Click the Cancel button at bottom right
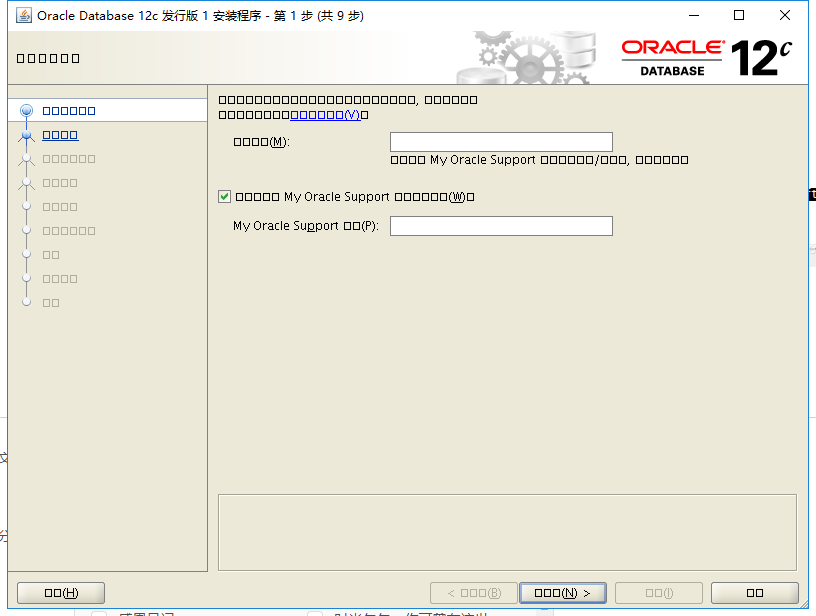Image resolution: width=816 pixels, height=616 pixels. (x=755, y=593)
